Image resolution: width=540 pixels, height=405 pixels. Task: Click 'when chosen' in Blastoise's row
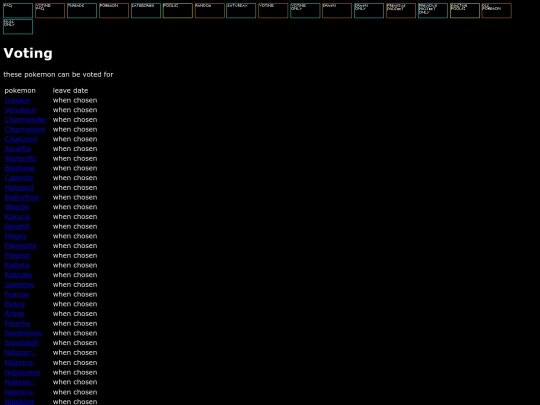pos(75,168)
